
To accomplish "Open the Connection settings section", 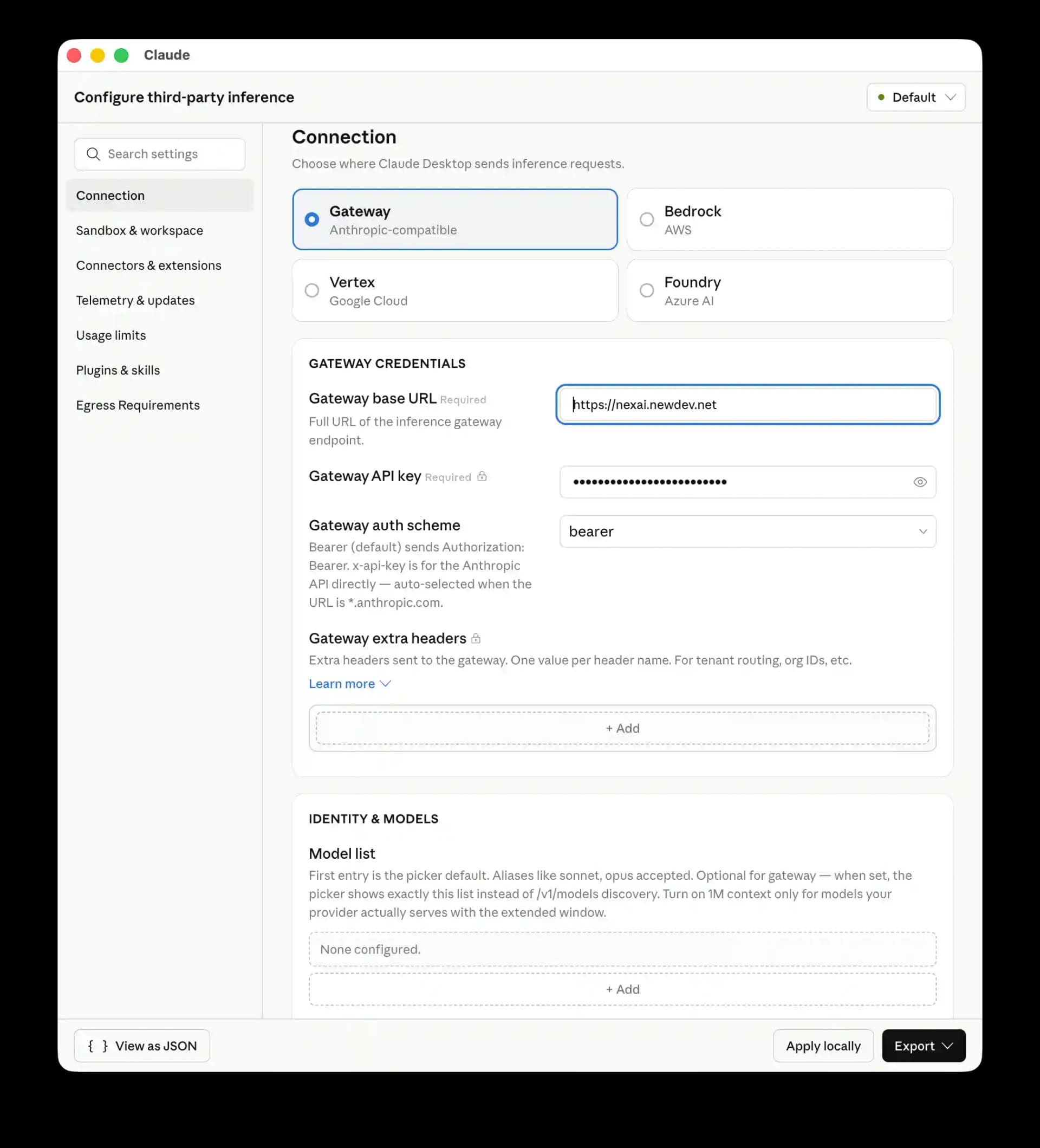I will pyautogui.click(x=159, y=196).
